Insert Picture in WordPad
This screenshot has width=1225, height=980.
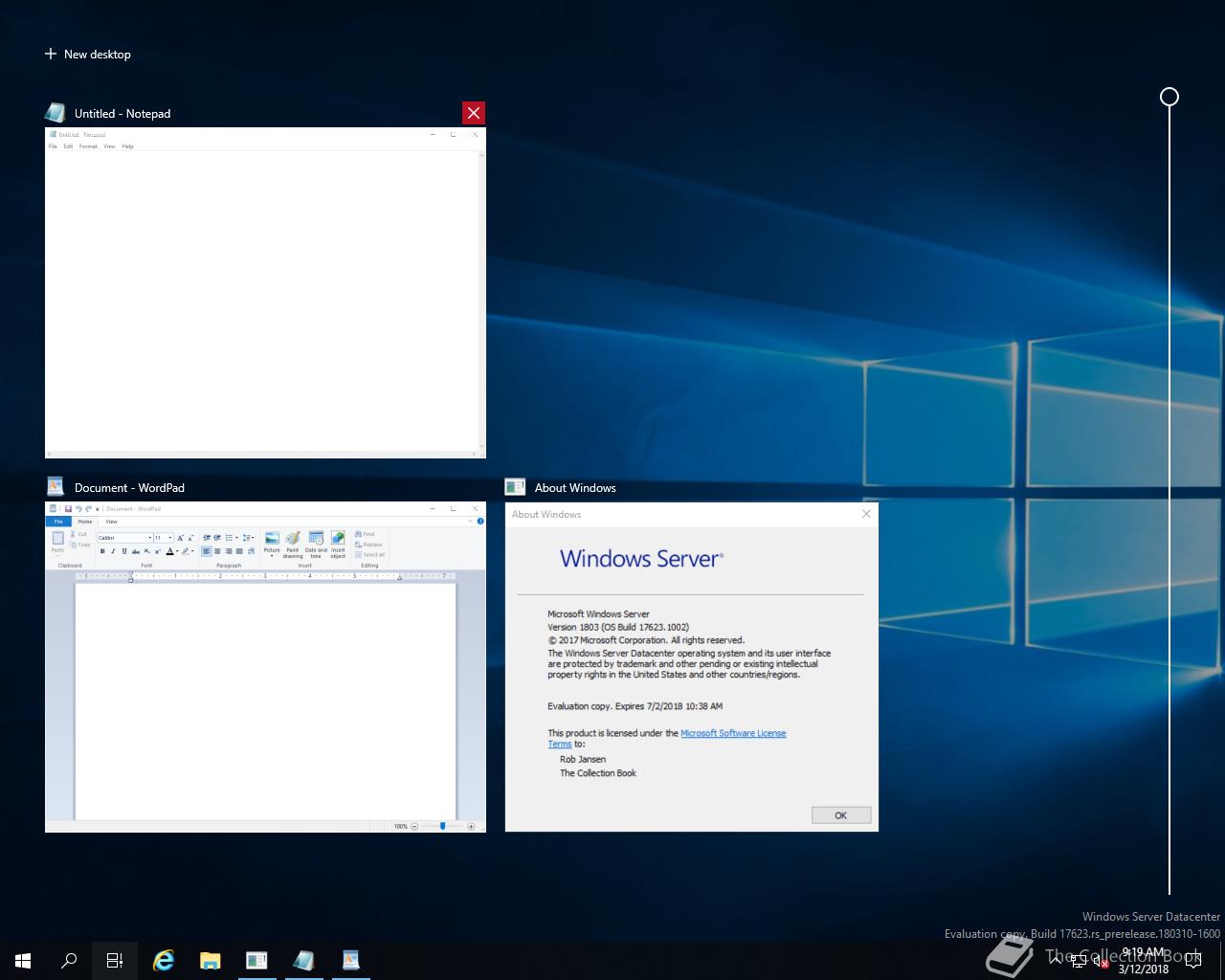(x=272, y=543)
